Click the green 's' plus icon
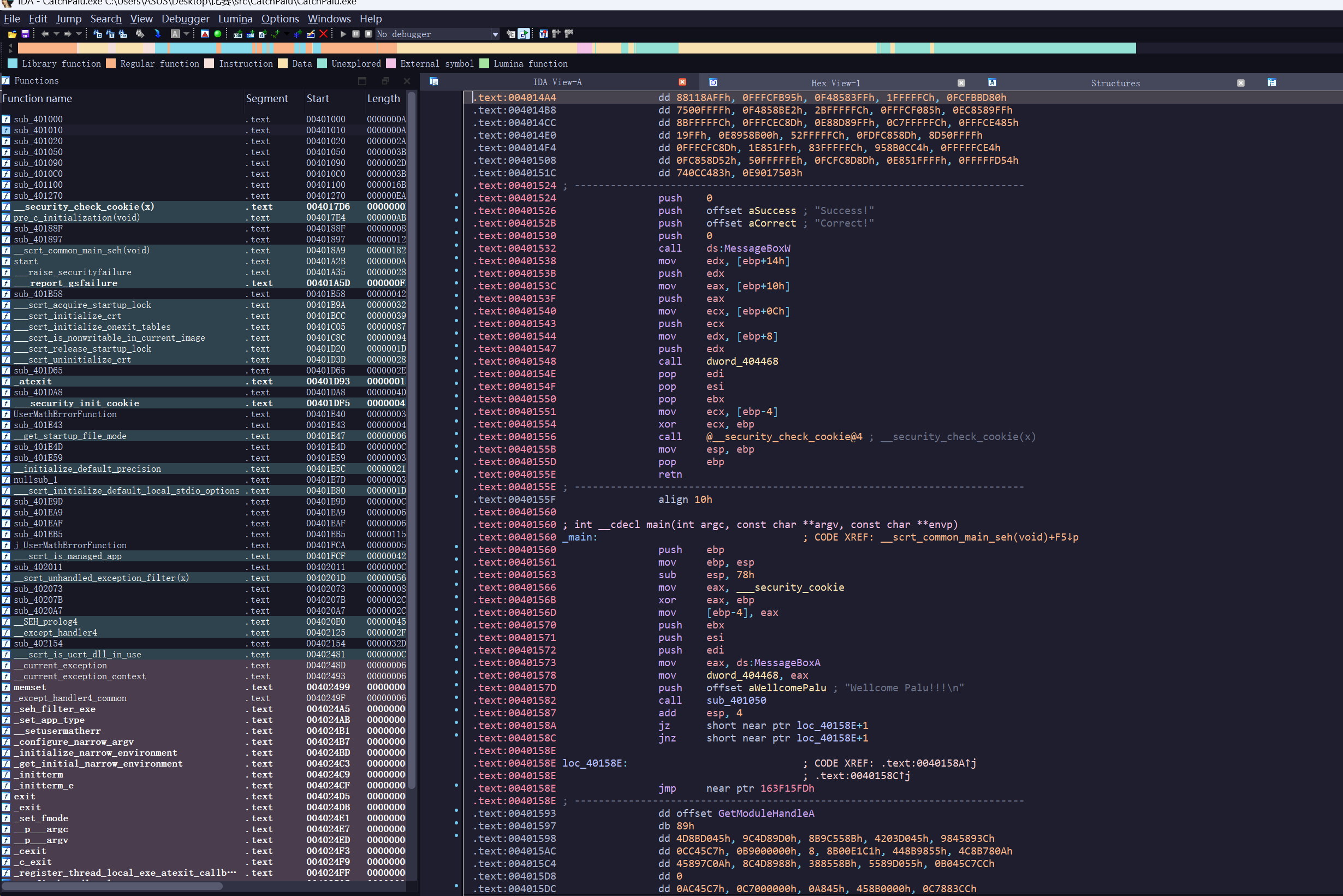Viewport: 1343px width, 896px height. (x=275, y=34)
